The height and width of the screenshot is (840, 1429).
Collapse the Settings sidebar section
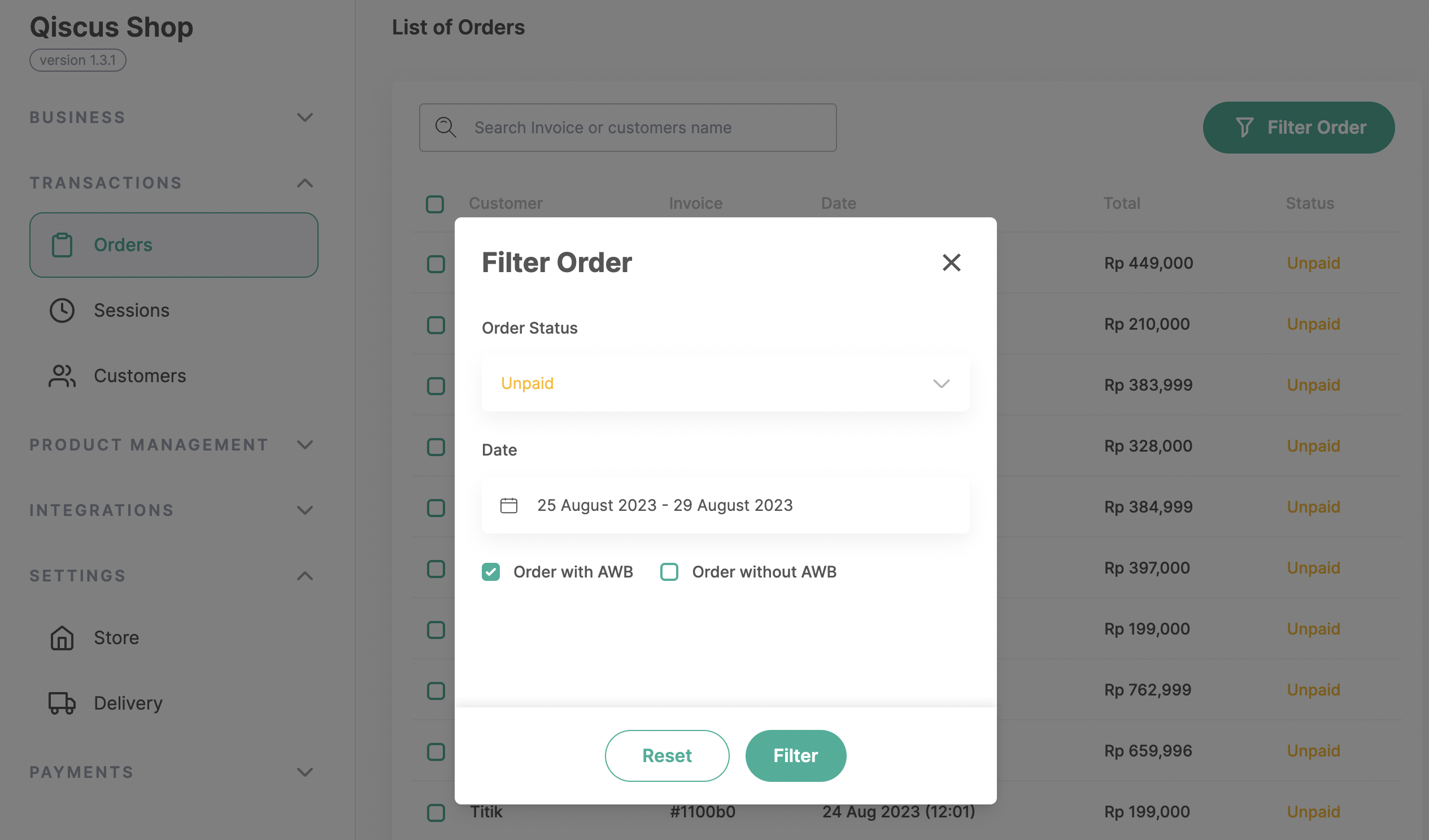tap(304, 576)
